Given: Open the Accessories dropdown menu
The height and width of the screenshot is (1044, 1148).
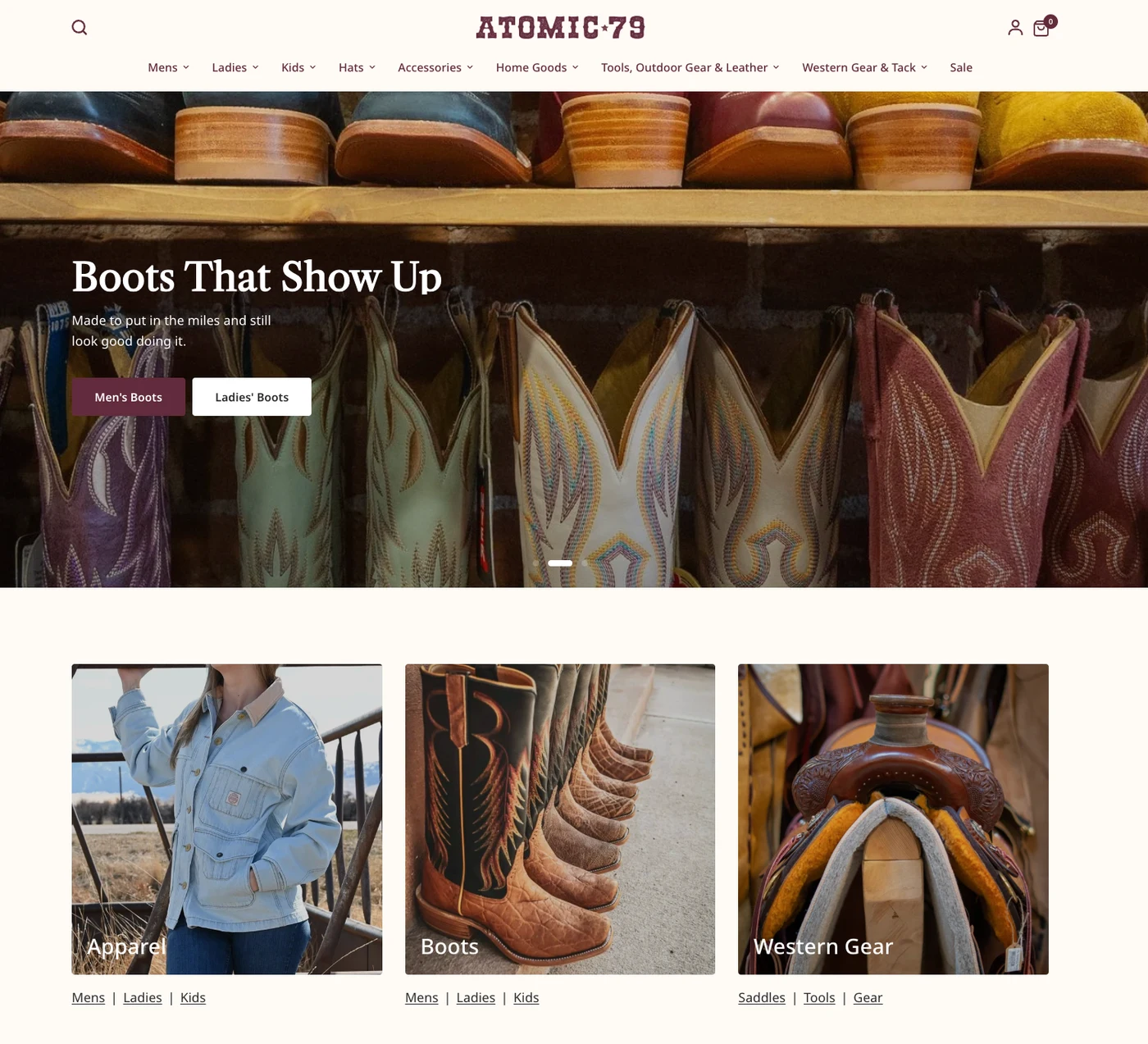Looking at the screenshot, I should (435, 67).
